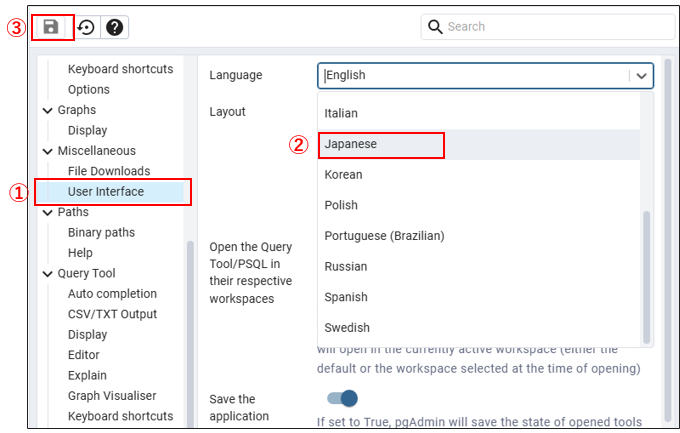Open User Interface preferences

pyautogui.click(x=106, y=191)
